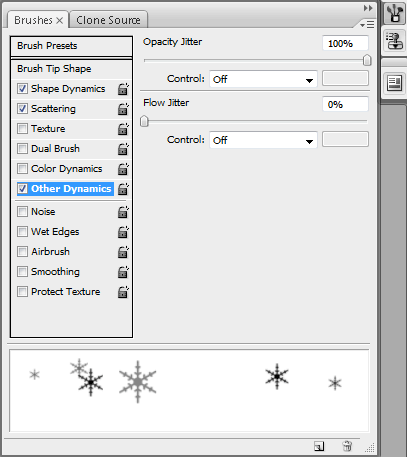Open the Flow Jitter Control dropdown

point(263,140)
